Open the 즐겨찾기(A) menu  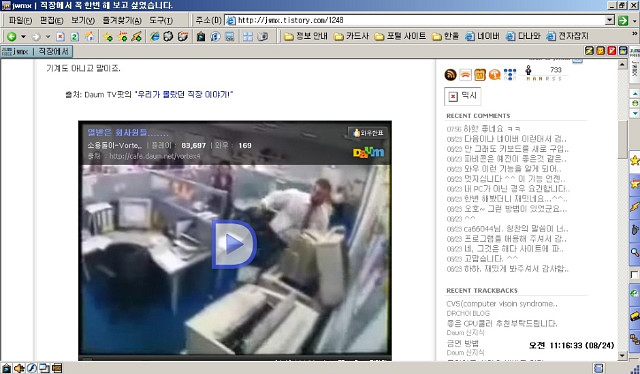pyautogui.click(x=122, y=20)
